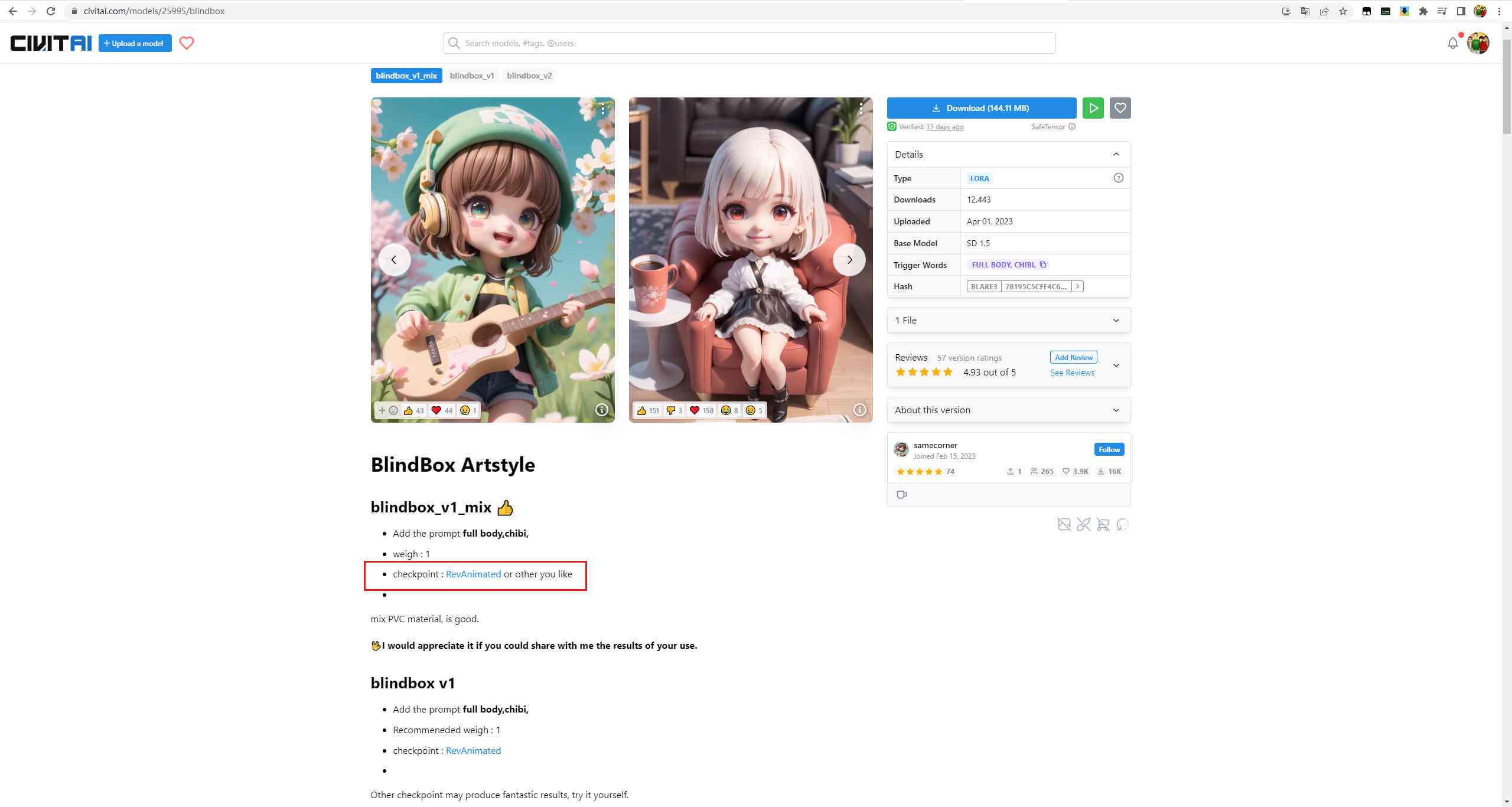Click the trigger words copy icon

pos(1043,264)
